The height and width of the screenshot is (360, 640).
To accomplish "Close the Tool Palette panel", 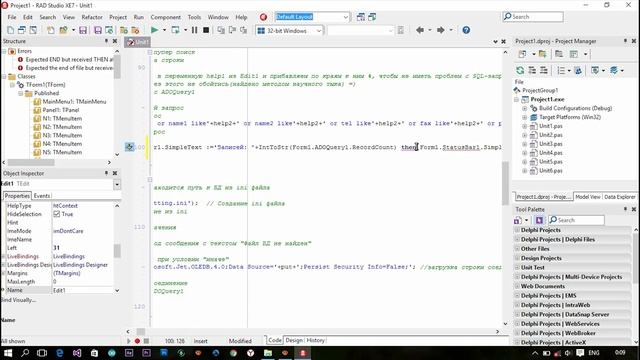I will (634, 209).
